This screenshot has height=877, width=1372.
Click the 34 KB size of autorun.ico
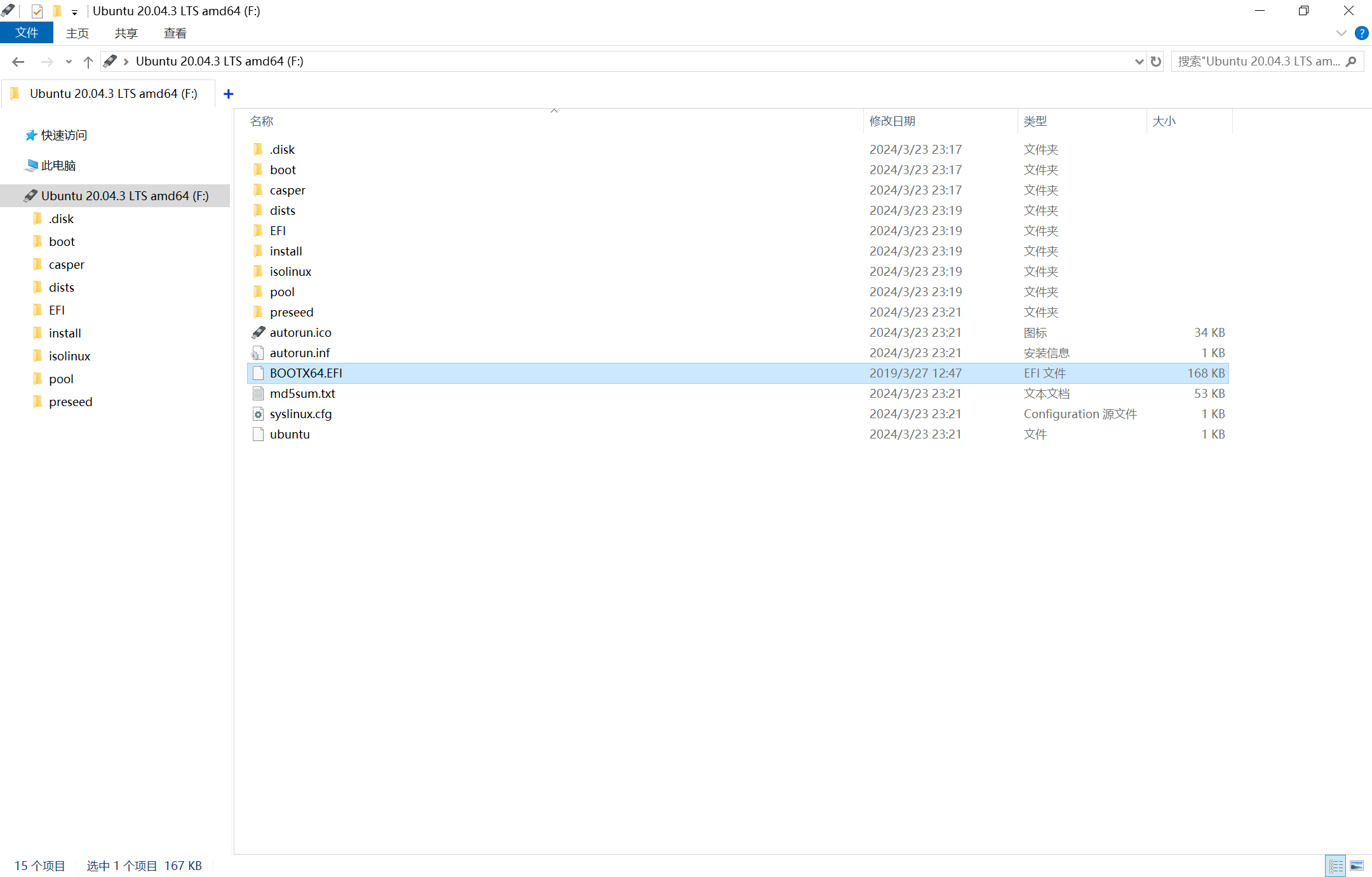click(x=1209, y=332)
